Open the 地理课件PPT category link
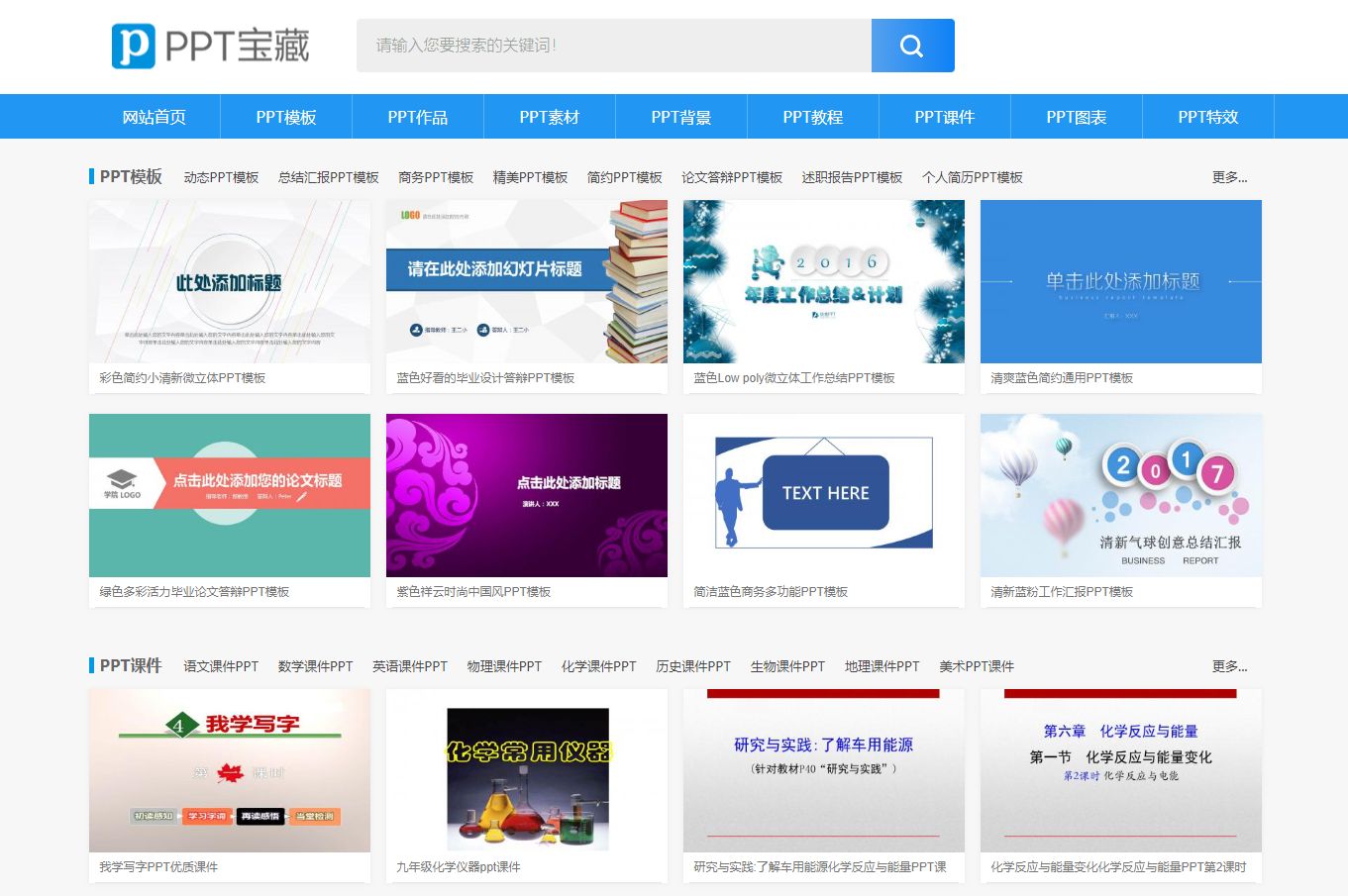The height and width of the screenshot is (896, 1348). (882, 666)
